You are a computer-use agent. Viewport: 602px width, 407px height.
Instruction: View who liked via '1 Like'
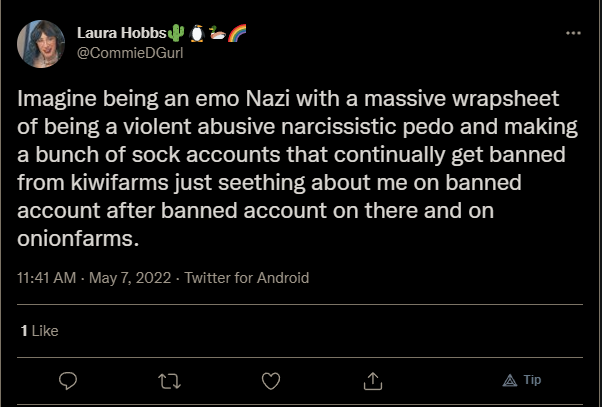(x=40, y=329)
